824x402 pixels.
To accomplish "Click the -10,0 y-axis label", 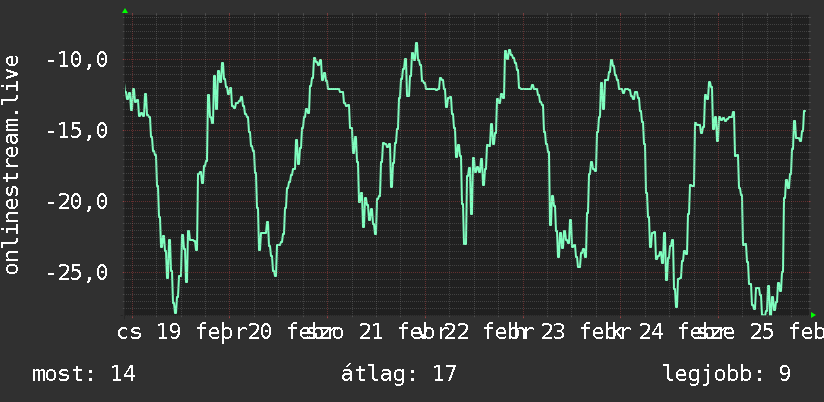I will click(77, 60).
